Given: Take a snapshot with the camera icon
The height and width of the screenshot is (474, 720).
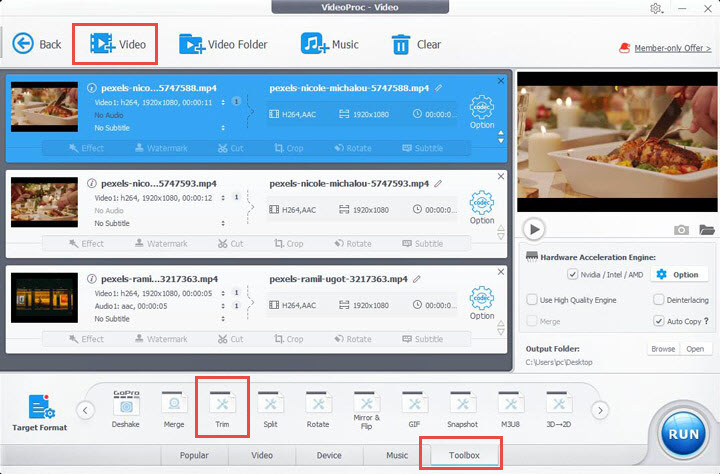Looking at the screenshot, I should point(681,230).
